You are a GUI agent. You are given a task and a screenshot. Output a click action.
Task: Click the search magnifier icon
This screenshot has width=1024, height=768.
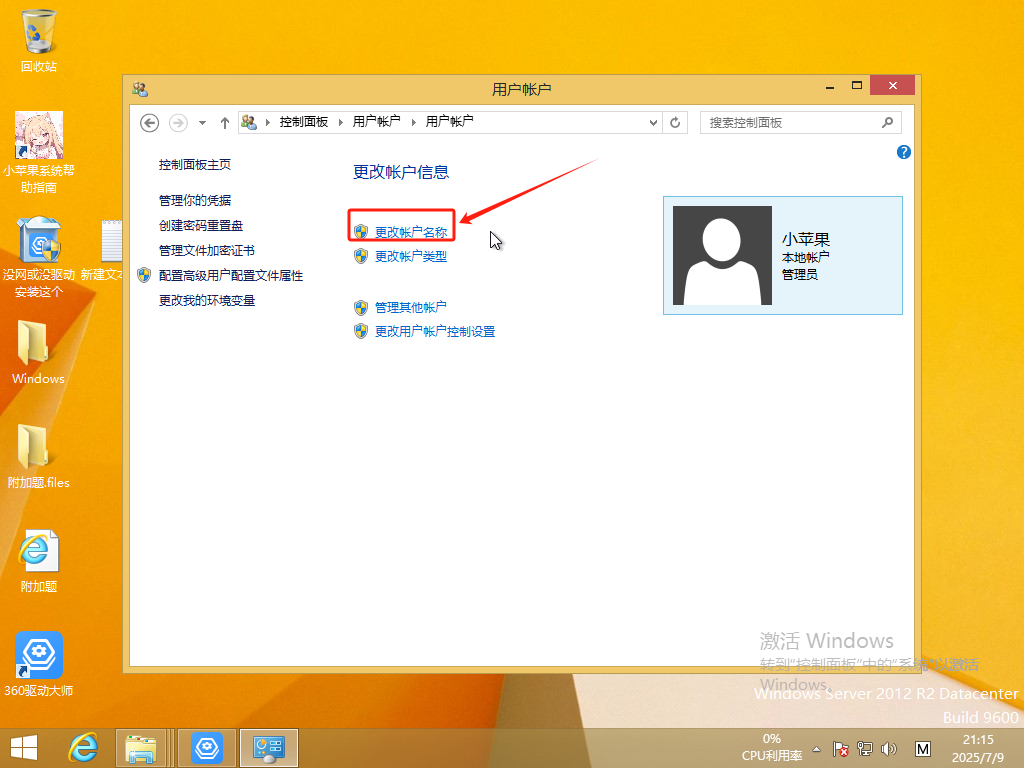coord(888,122)
